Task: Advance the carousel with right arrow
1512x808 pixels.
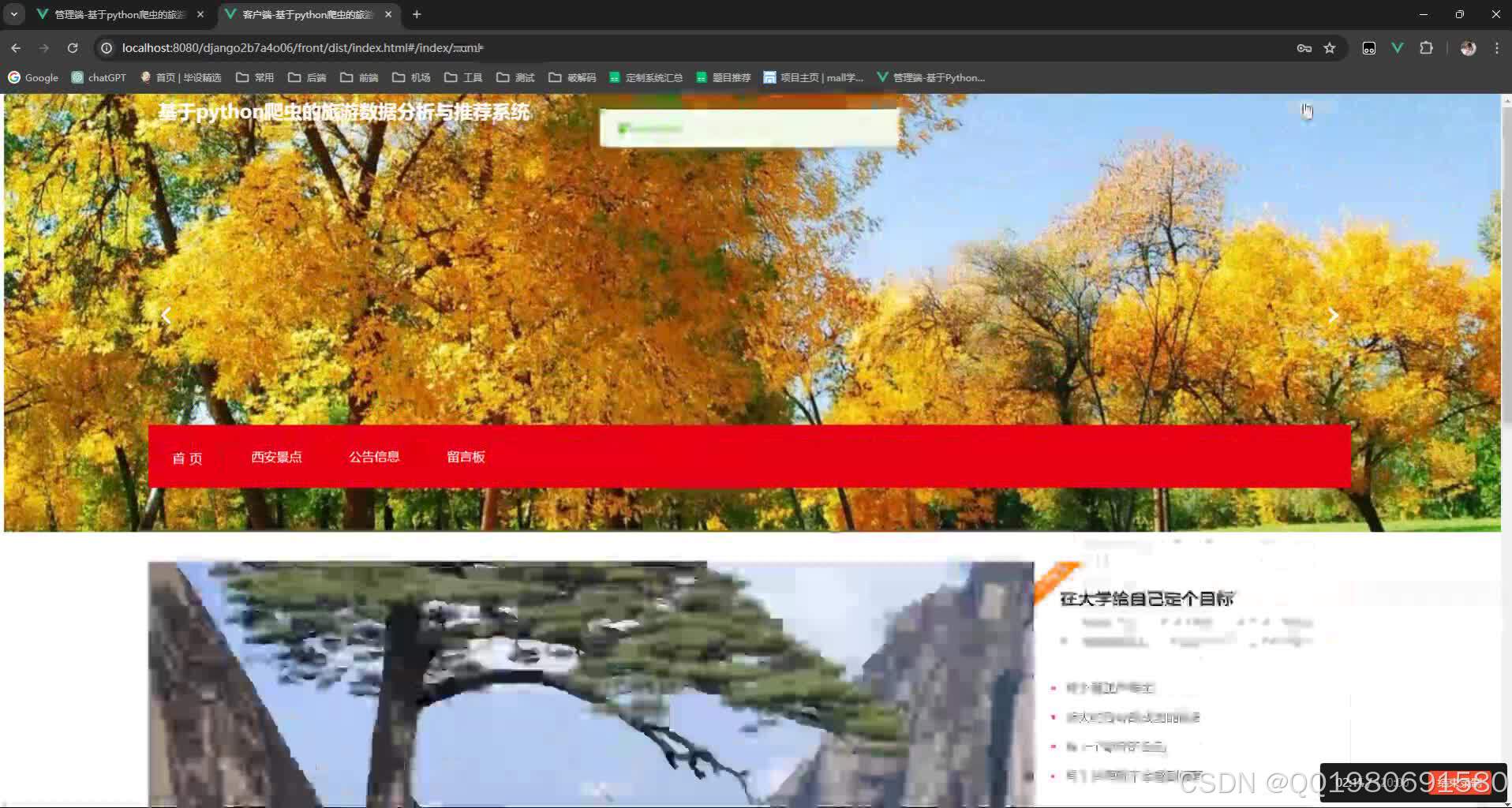Action: tap(1332, 315)
